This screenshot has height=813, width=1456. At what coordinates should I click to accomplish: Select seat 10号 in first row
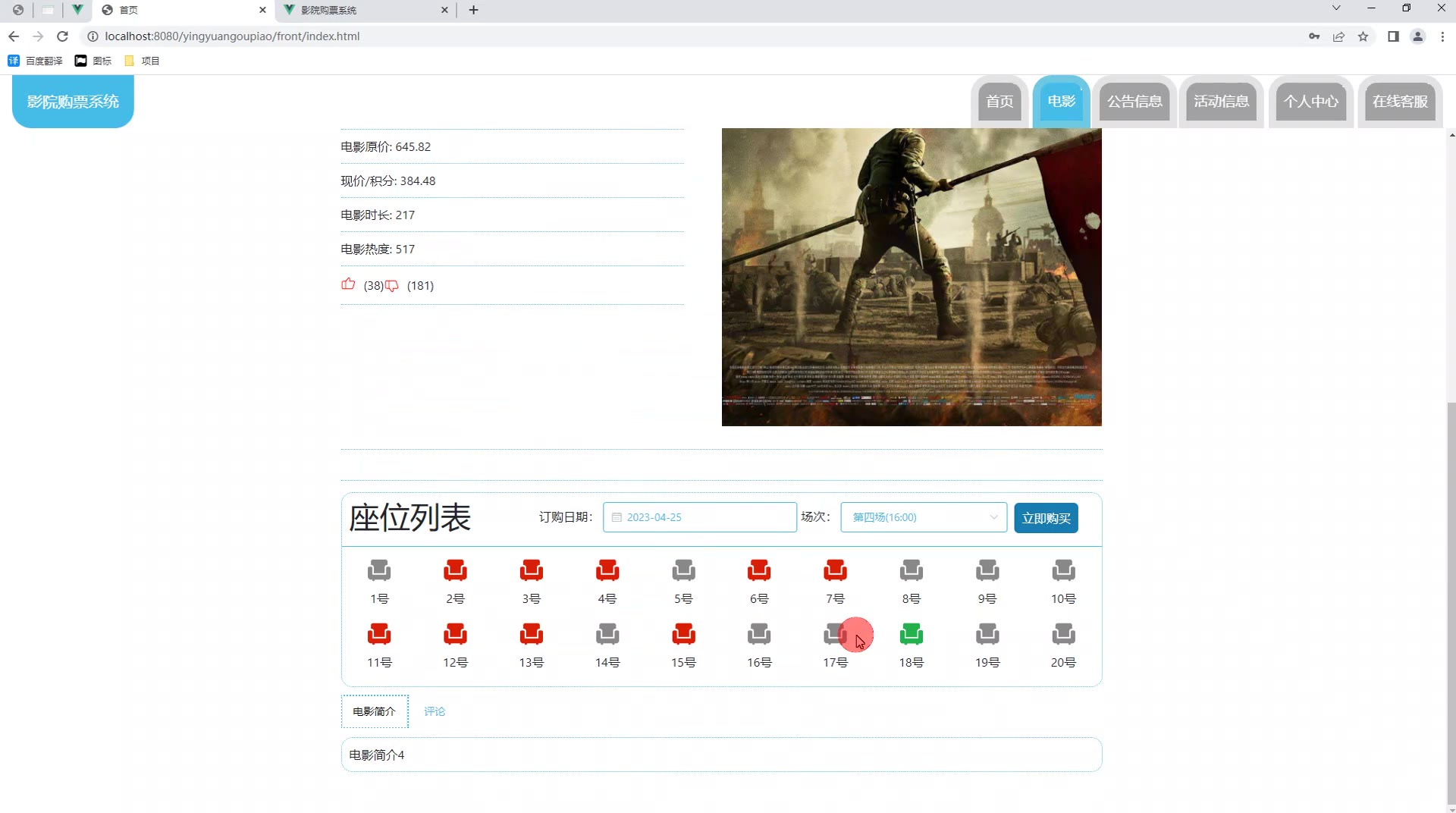tap(1063, 570)
